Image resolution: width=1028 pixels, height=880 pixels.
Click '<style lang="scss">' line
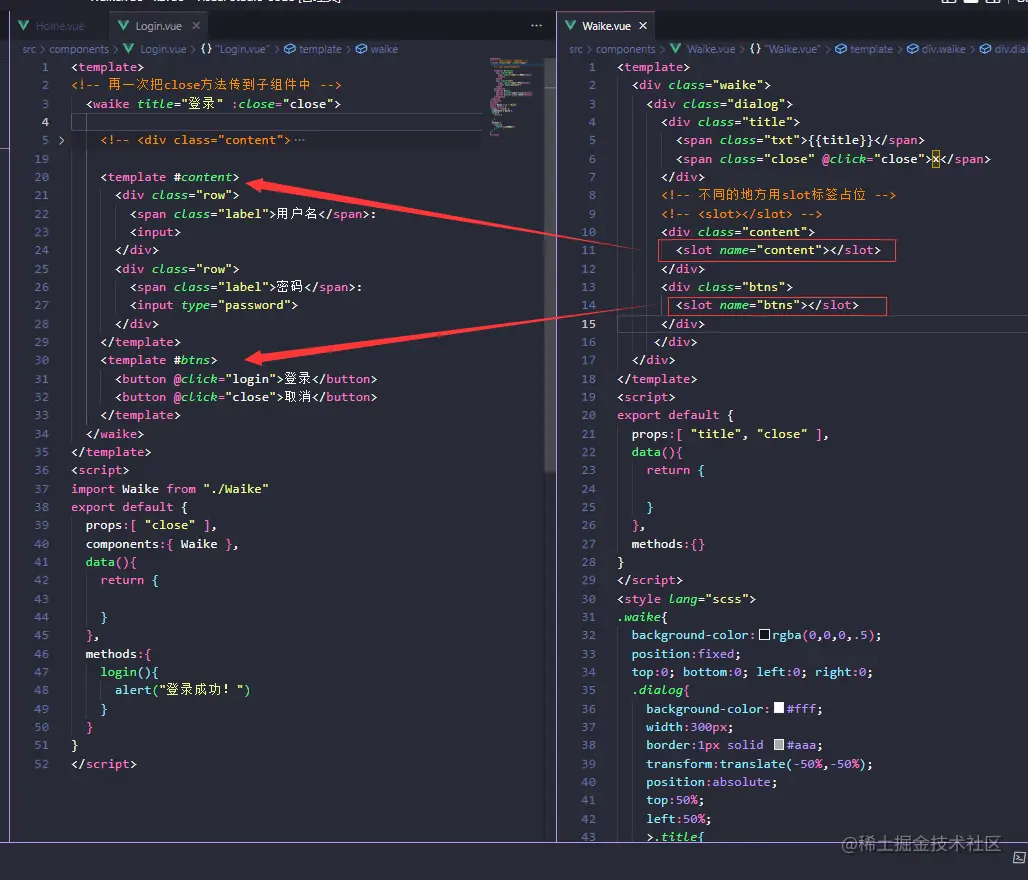686,599
